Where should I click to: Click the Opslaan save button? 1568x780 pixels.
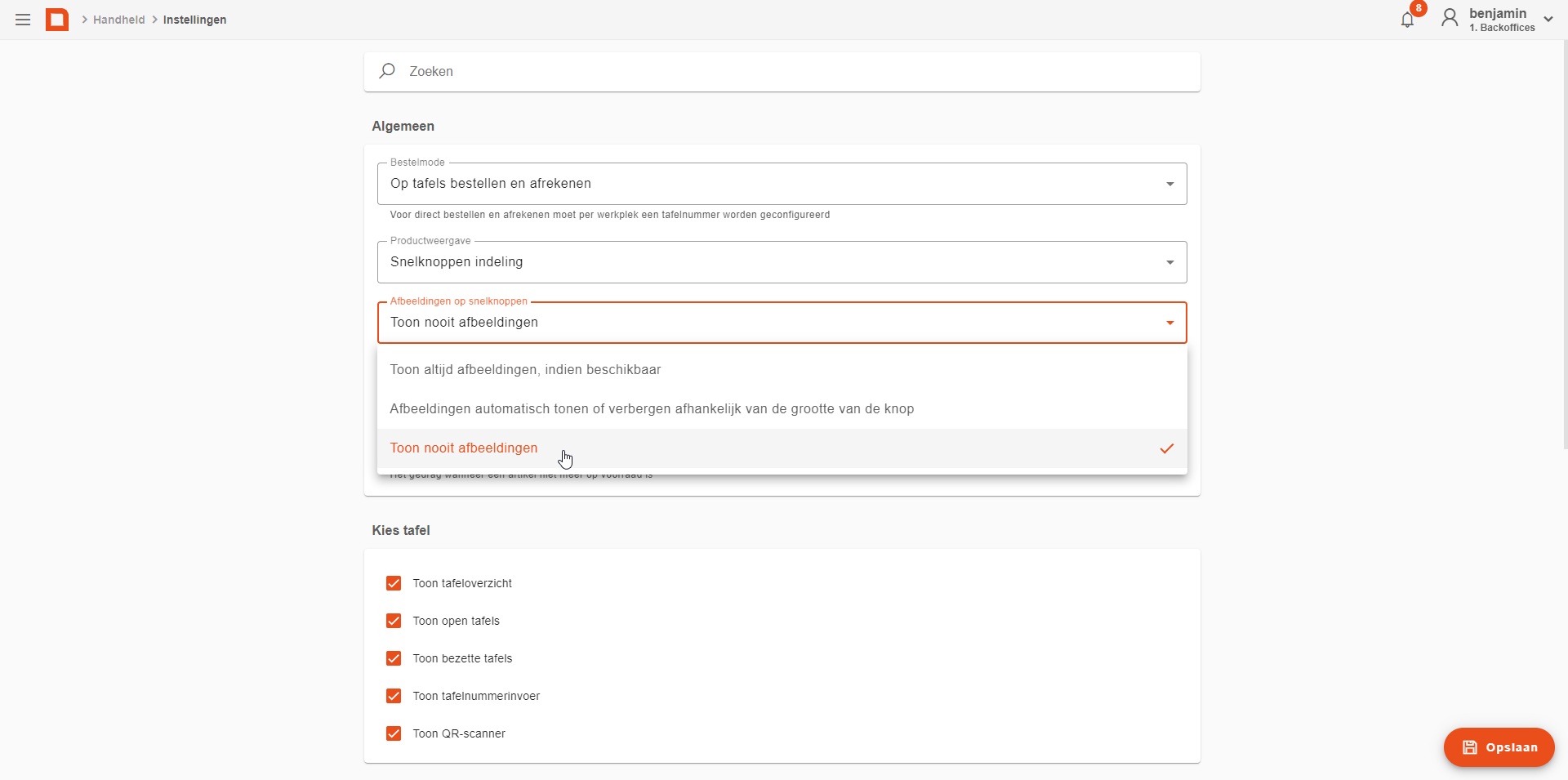1499,747
